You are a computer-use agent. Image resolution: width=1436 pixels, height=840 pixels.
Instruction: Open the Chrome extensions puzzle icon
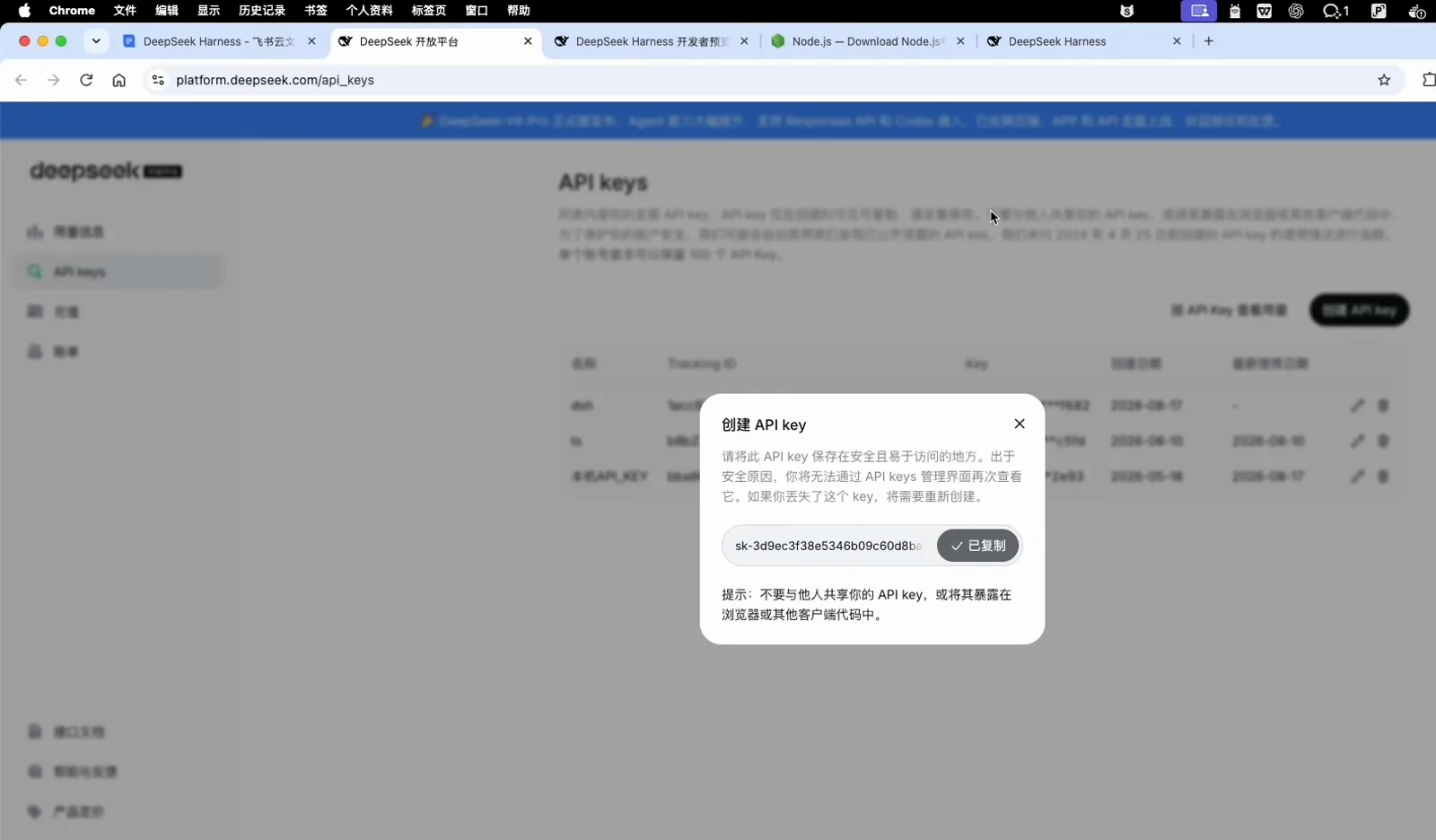click(x=1428, y=80)
